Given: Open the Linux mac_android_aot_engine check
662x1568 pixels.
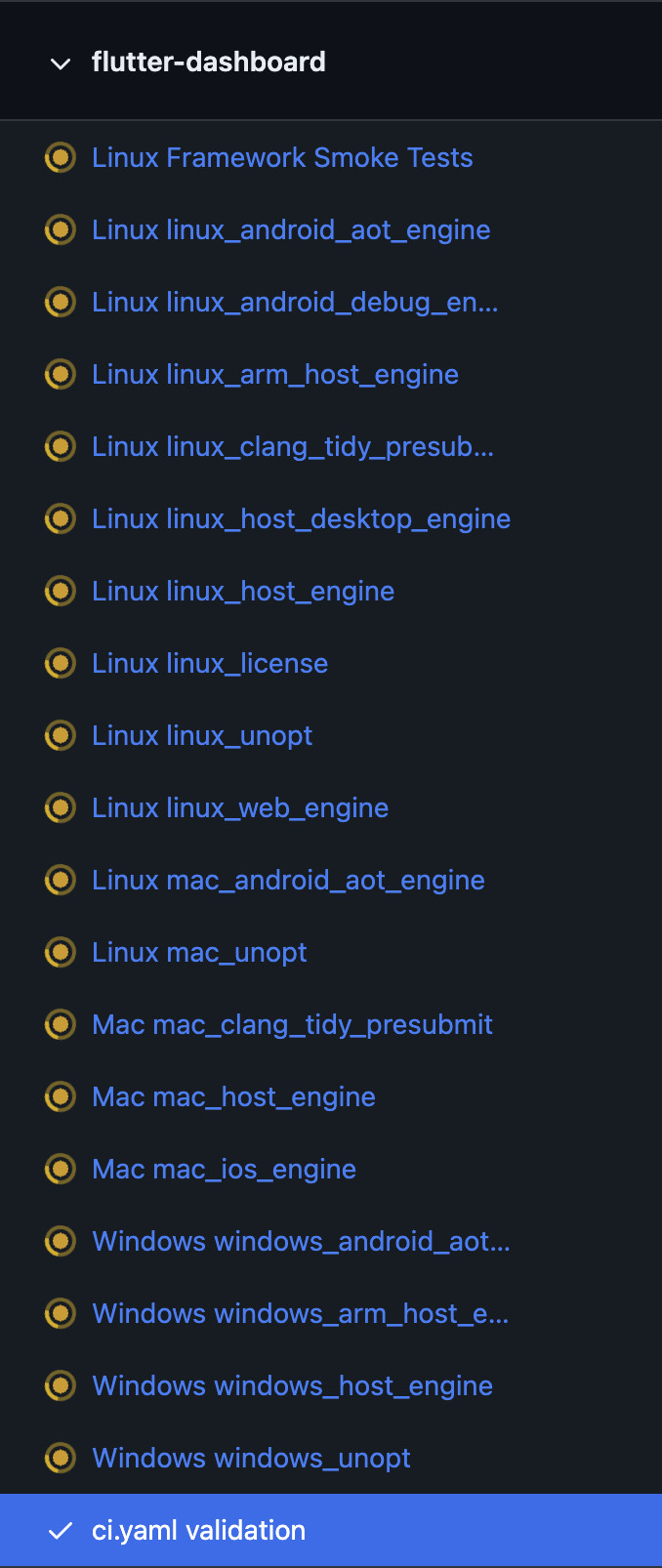Looking at the screenshot, I should [288, 880].
